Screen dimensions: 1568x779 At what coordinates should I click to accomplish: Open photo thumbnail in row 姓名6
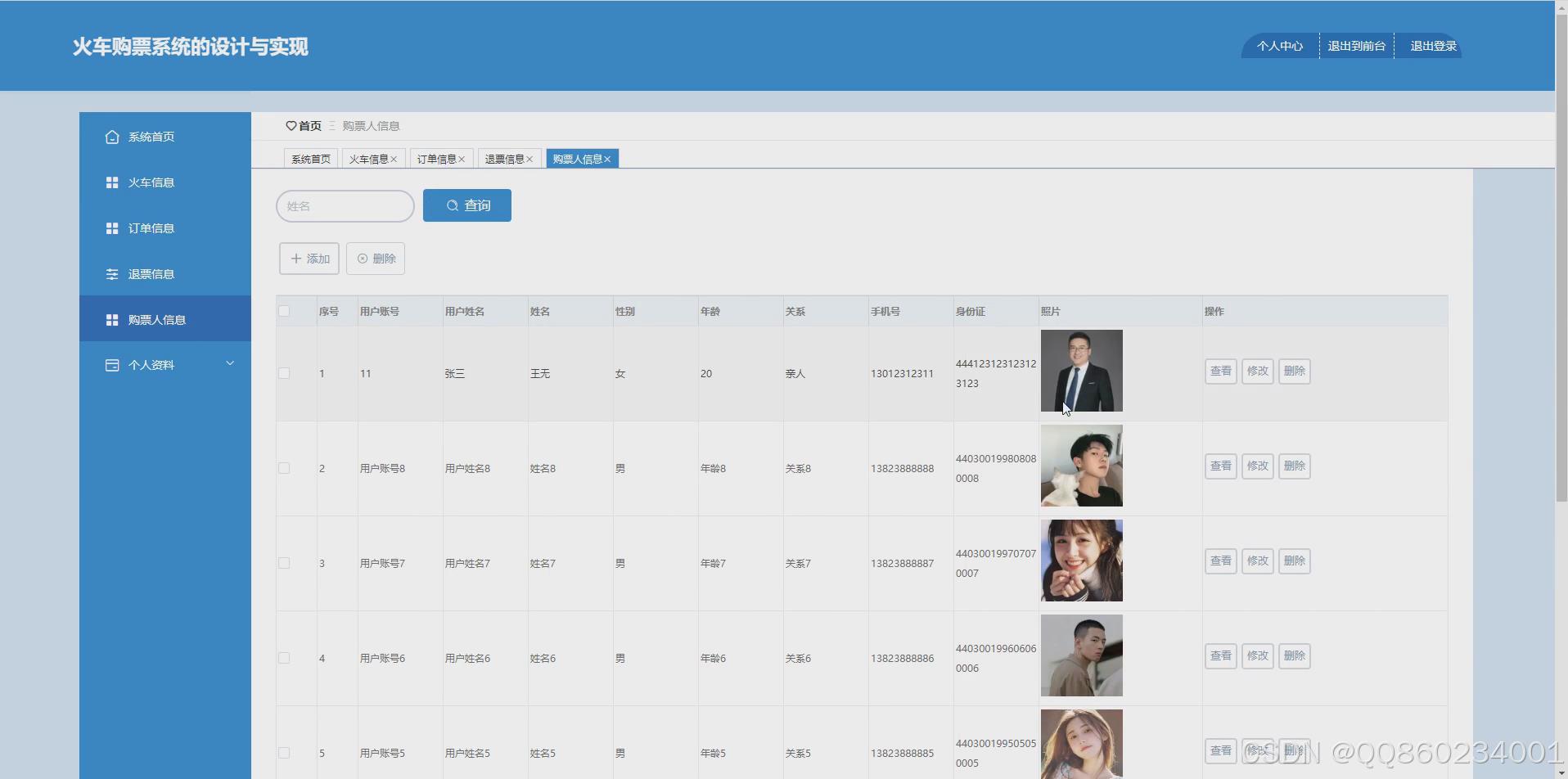1082,655
